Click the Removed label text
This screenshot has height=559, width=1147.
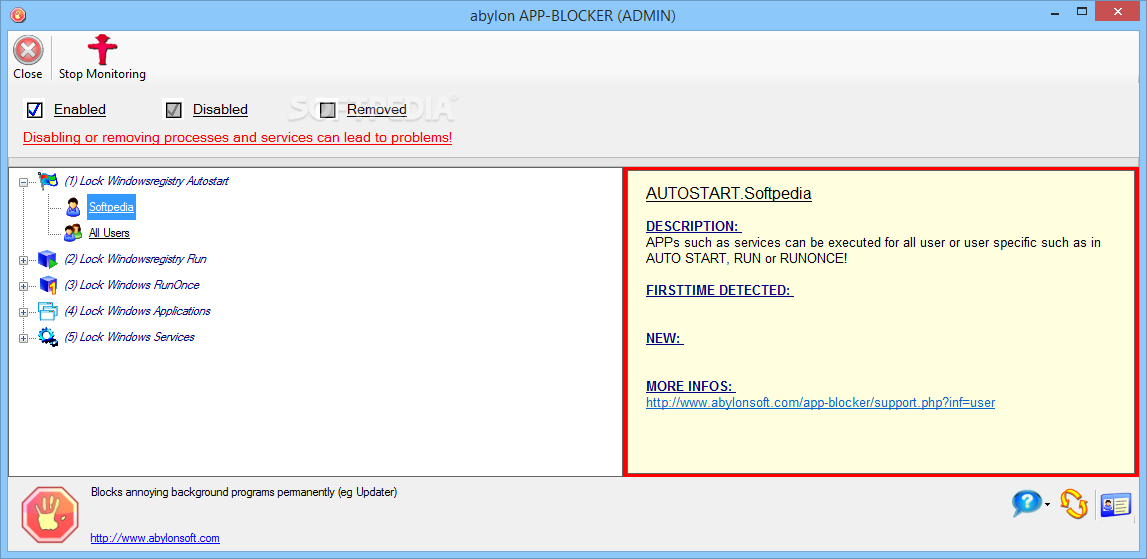(x=377, y=110)
